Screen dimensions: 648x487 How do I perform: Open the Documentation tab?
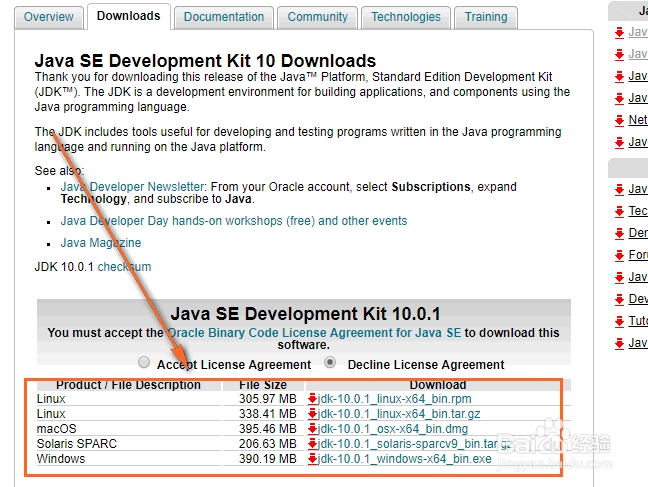pos(224,17)
